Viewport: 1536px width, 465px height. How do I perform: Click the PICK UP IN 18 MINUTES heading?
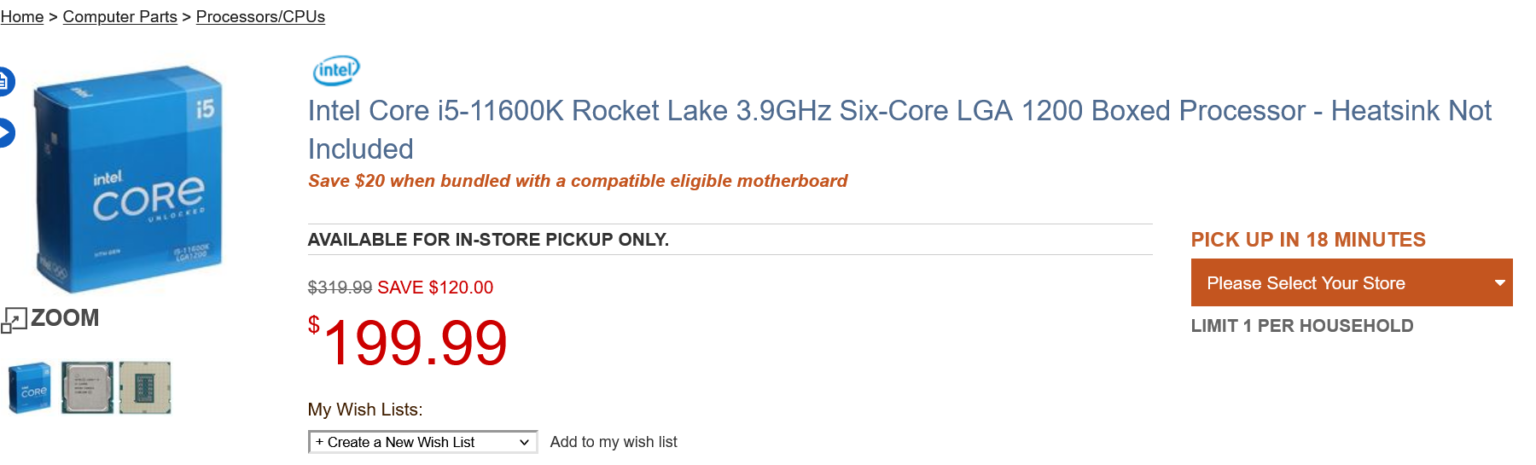(1308, 240)
